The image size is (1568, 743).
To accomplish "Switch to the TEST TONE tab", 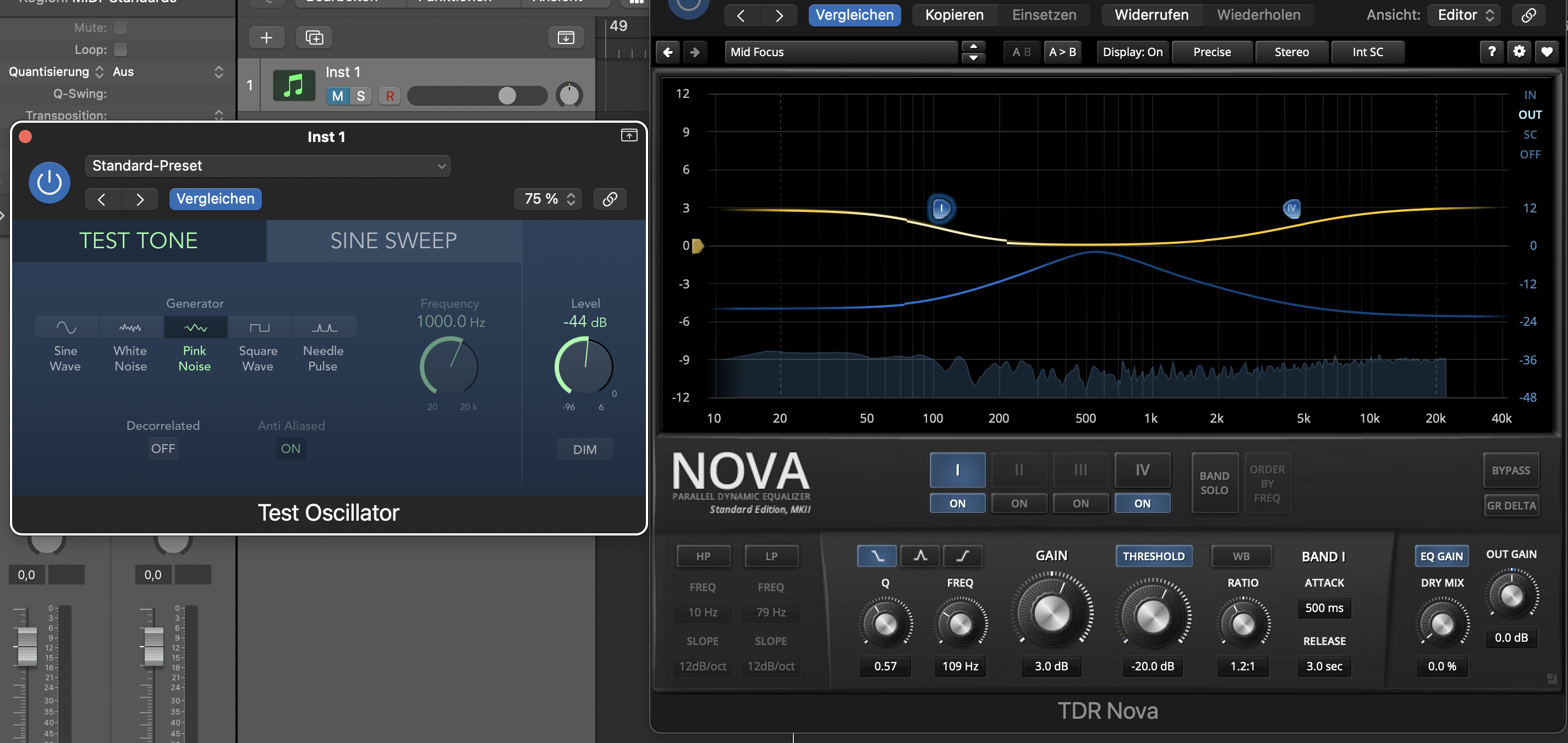I will pos(139,241).
